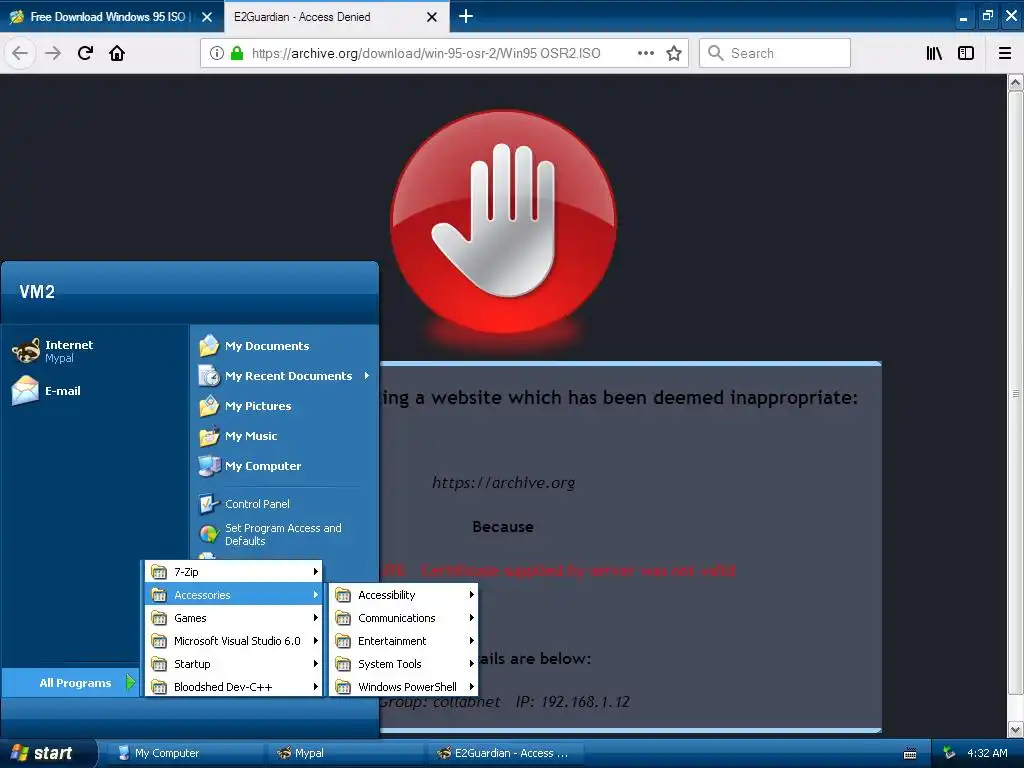Open on-screen keyboard tray icon
Screen dimensions: 1024x768
pos(910,754)
